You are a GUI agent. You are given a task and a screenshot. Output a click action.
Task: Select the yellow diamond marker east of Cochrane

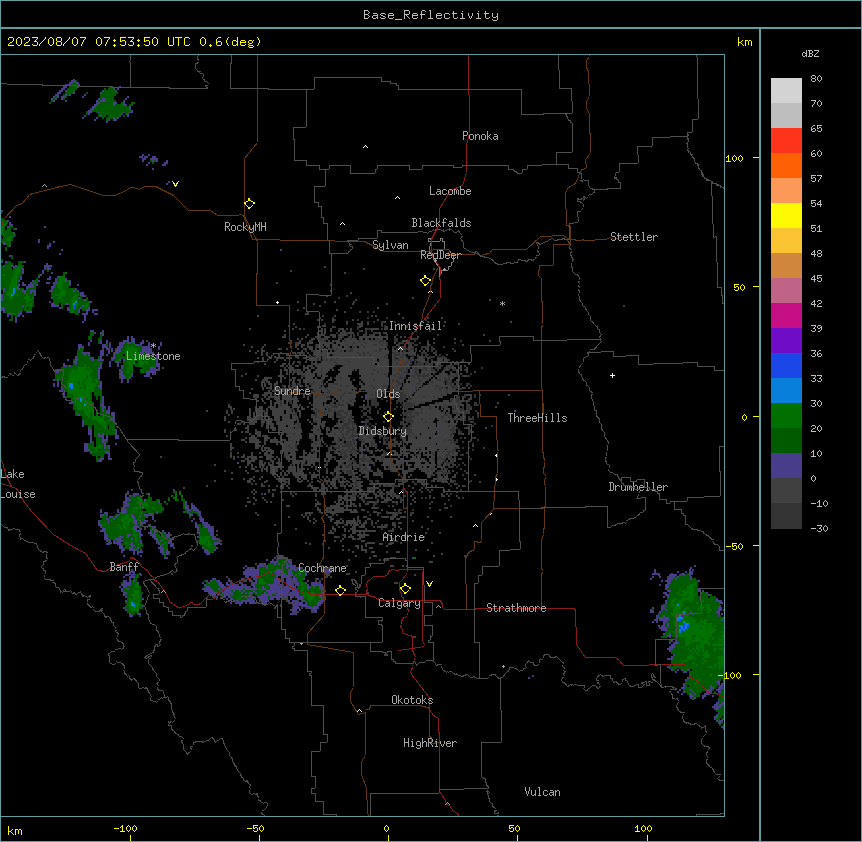pyautogui.click(x=341, y=591)
